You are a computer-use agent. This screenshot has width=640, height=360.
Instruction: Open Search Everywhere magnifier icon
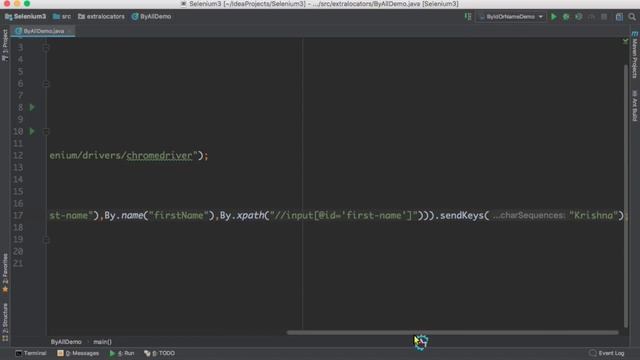(x=632, y=17)
